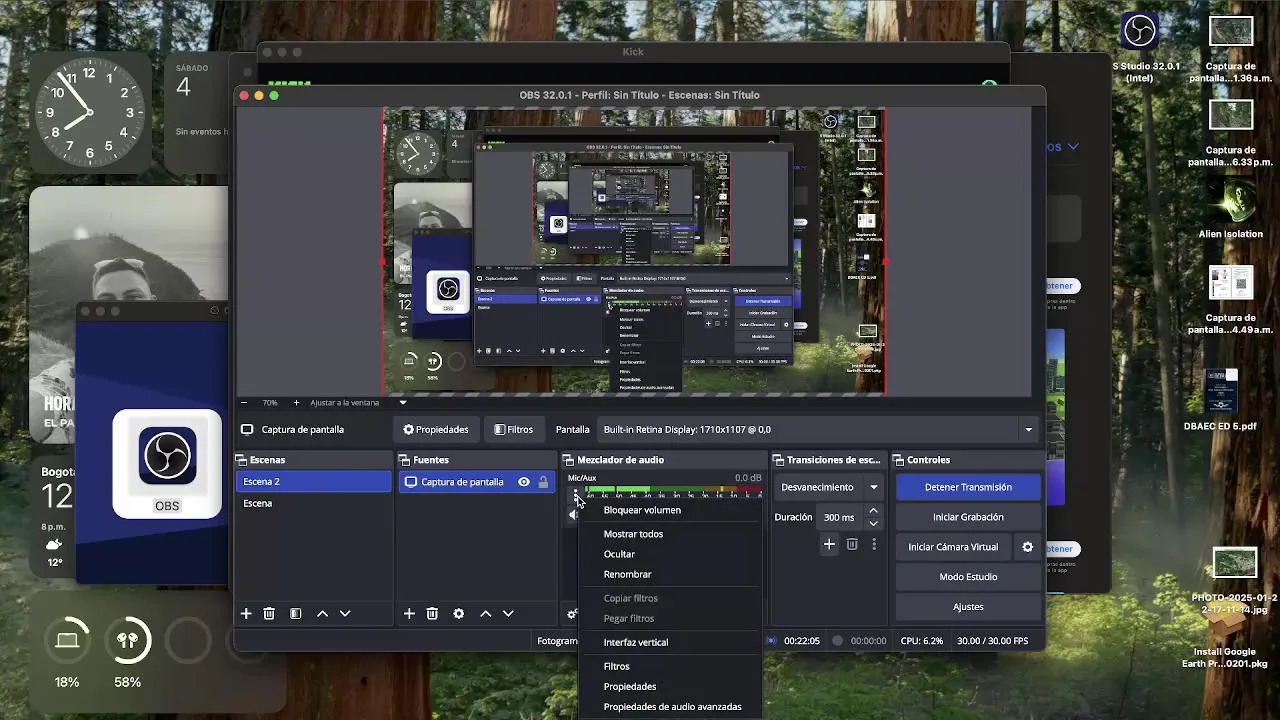Open transition three-dot options menu

(x=874, y=544)
